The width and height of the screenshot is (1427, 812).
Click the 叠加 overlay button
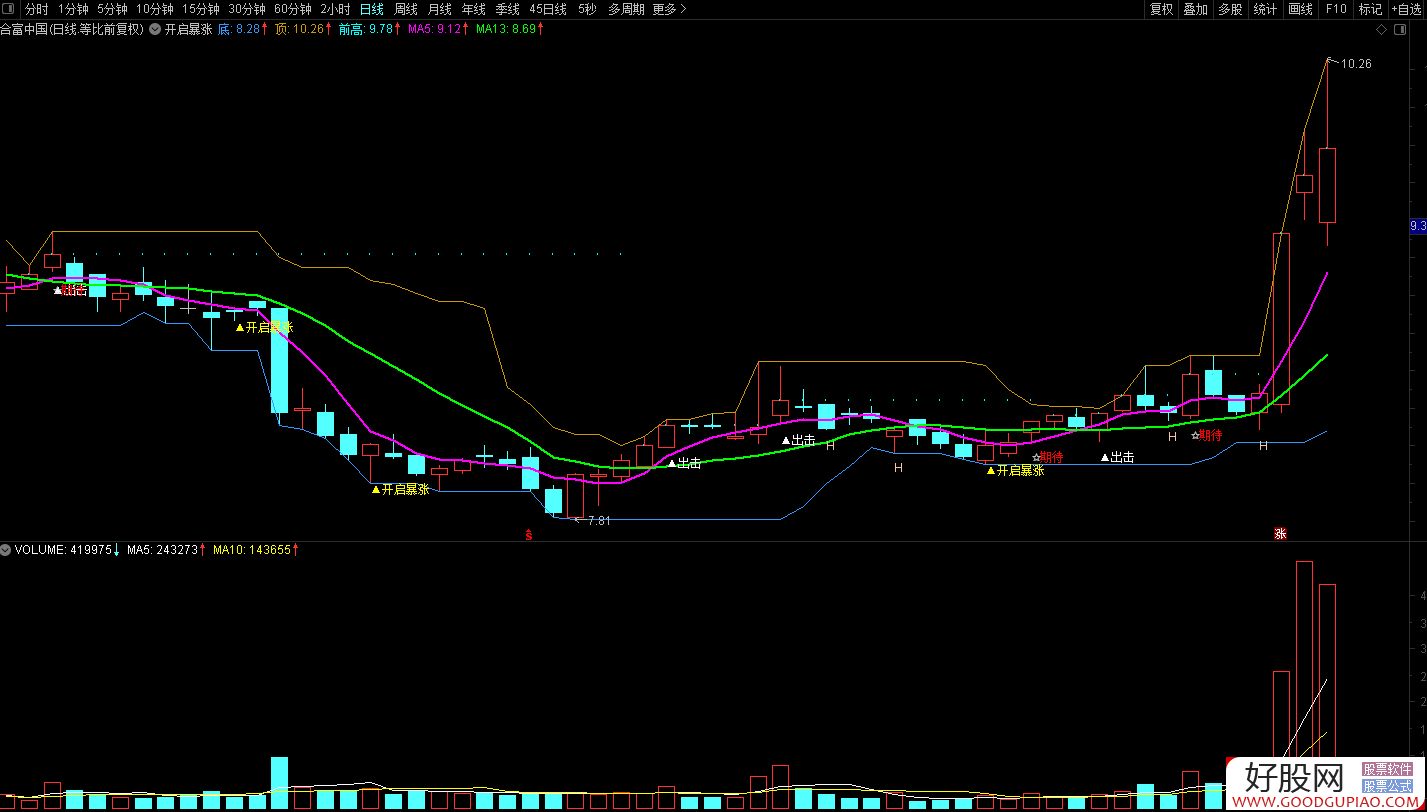click(x=1195, y=9)
